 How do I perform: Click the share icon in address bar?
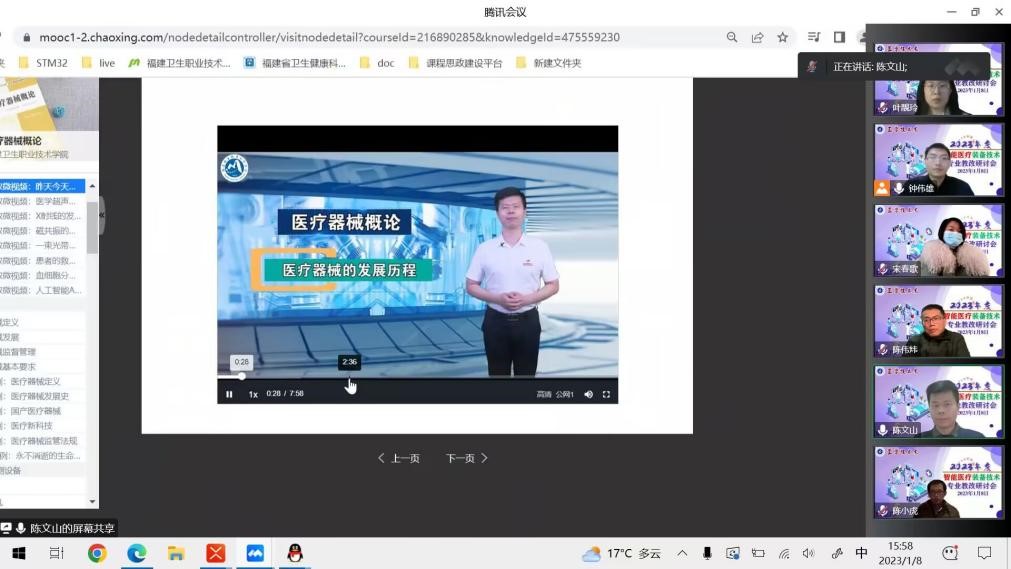click(x=758, y=37)
